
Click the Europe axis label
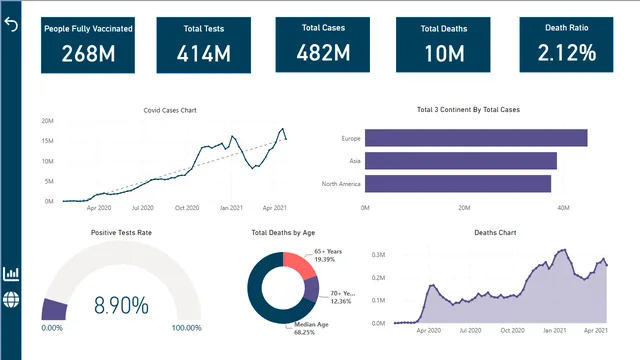coord(351,138)
